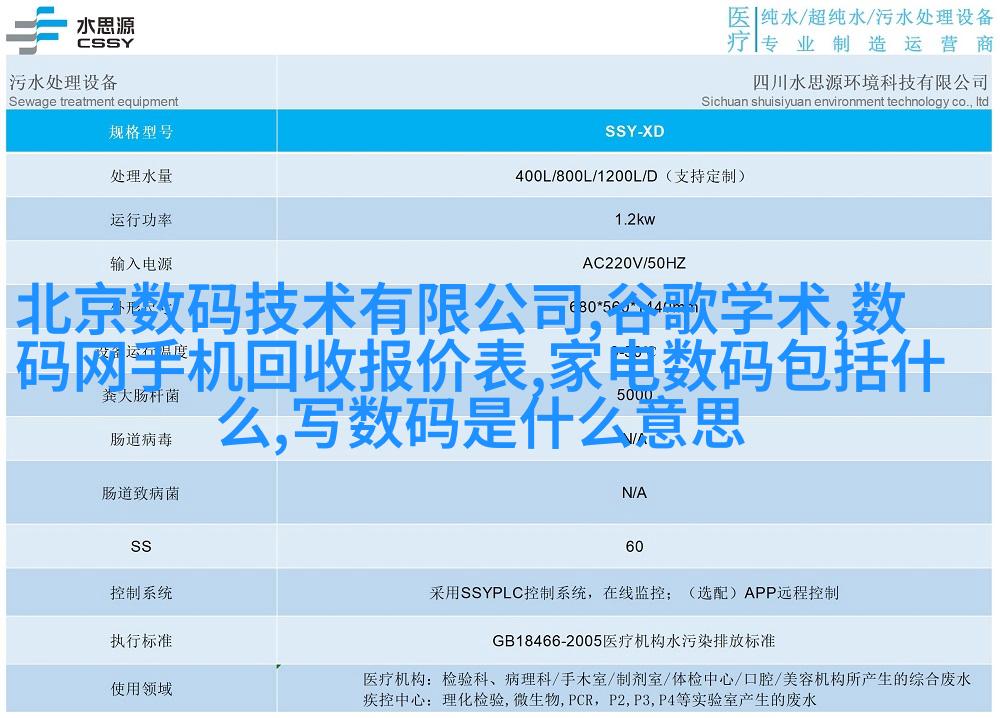This screenshot has height=718, width=1000.
Task: Select the AC220V/50HZ value cell
Action: (635, 263)
